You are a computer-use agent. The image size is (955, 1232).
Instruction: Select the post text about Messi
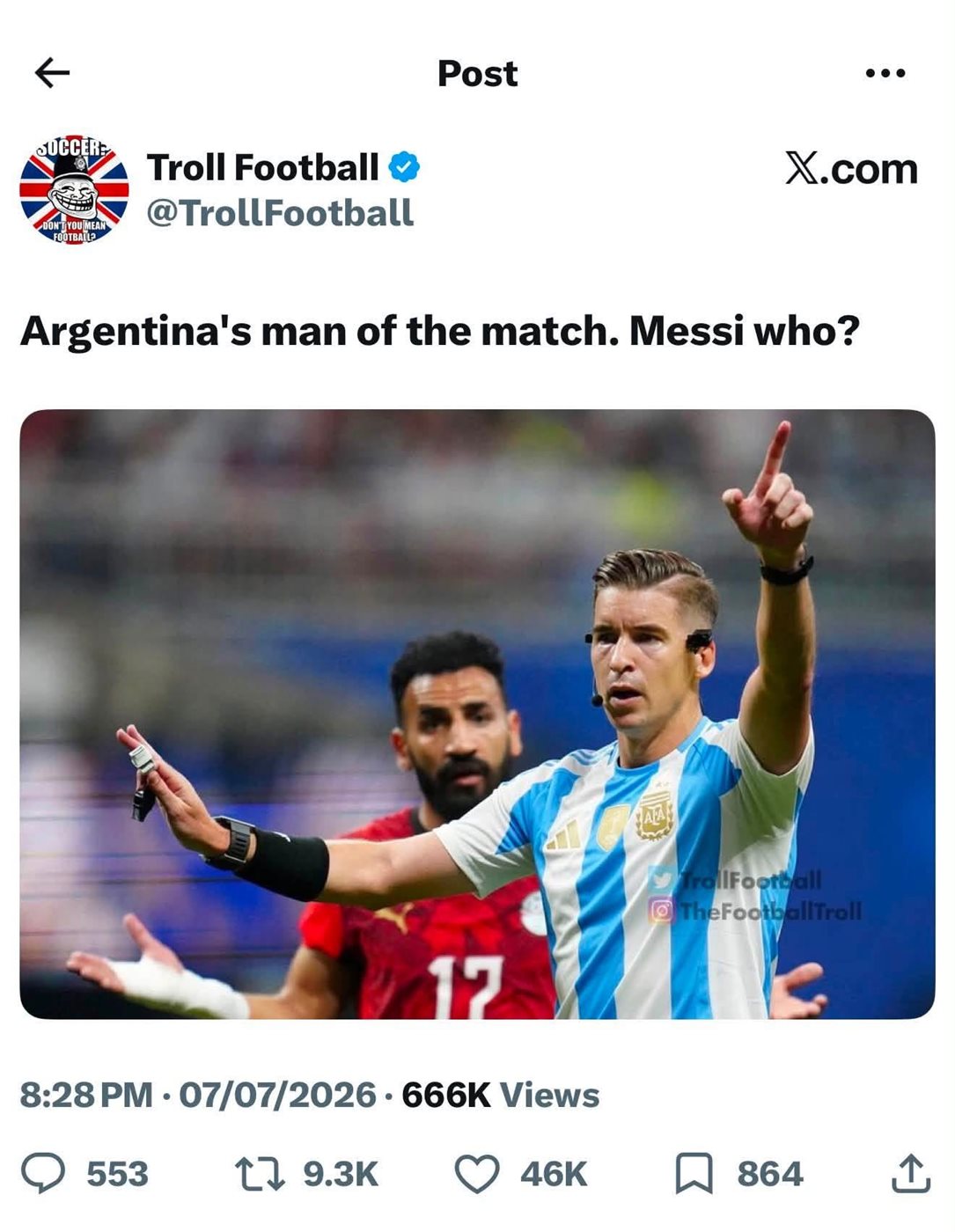pos(439,332)
